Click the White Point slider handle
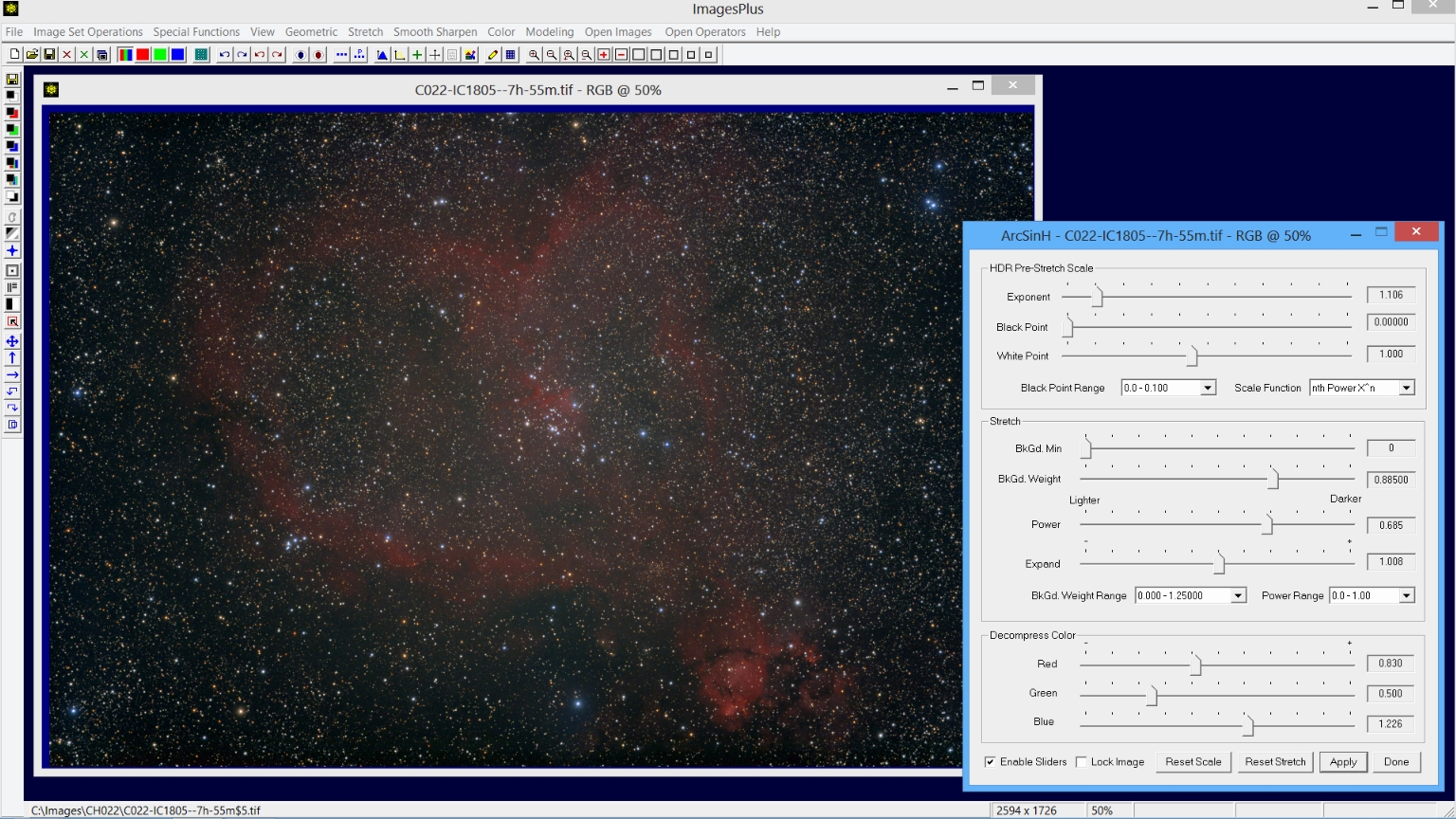This screenshot has height=819, width=1456. 1192,356
